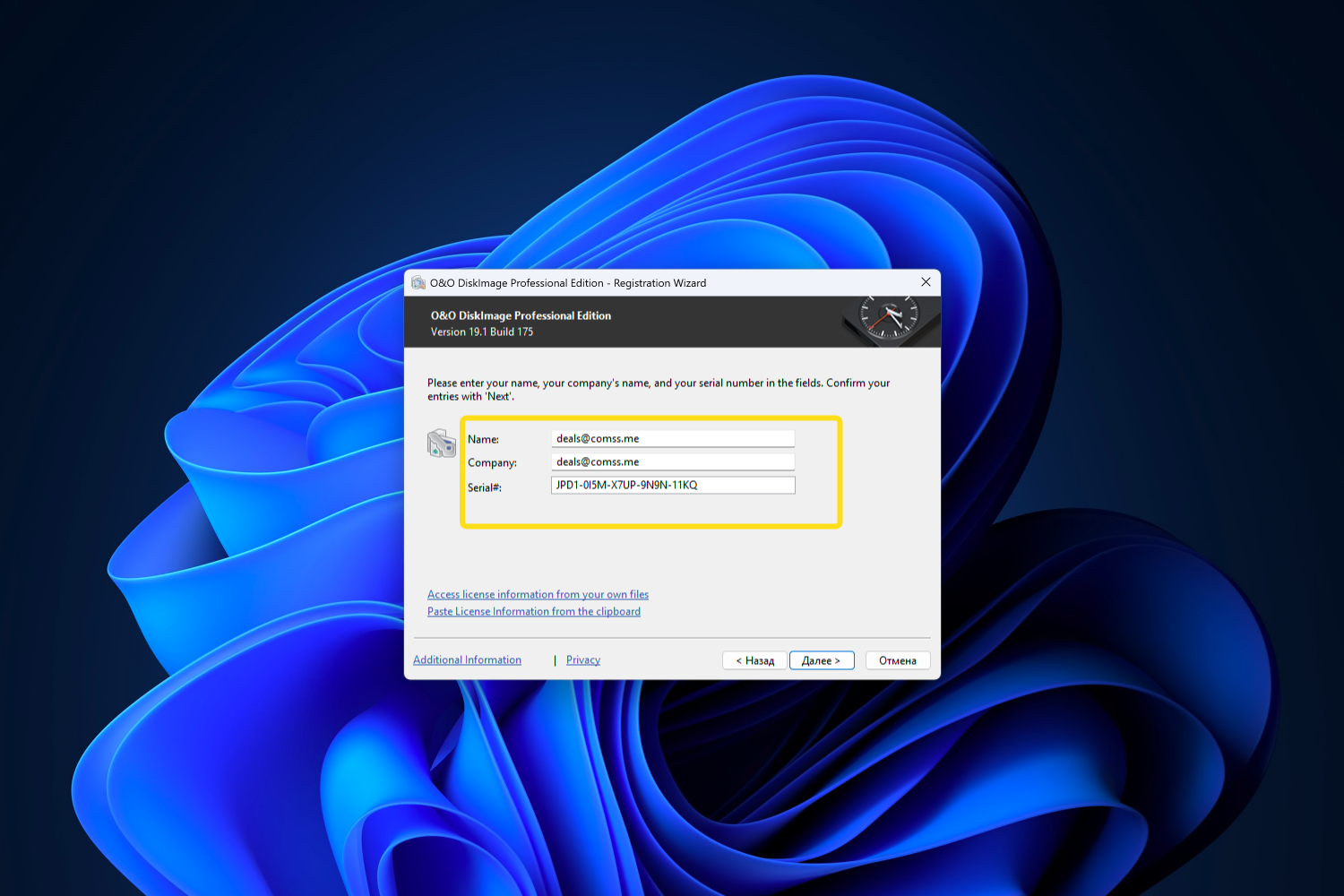Click the 'Отмена' cancel button

(898, 660)
